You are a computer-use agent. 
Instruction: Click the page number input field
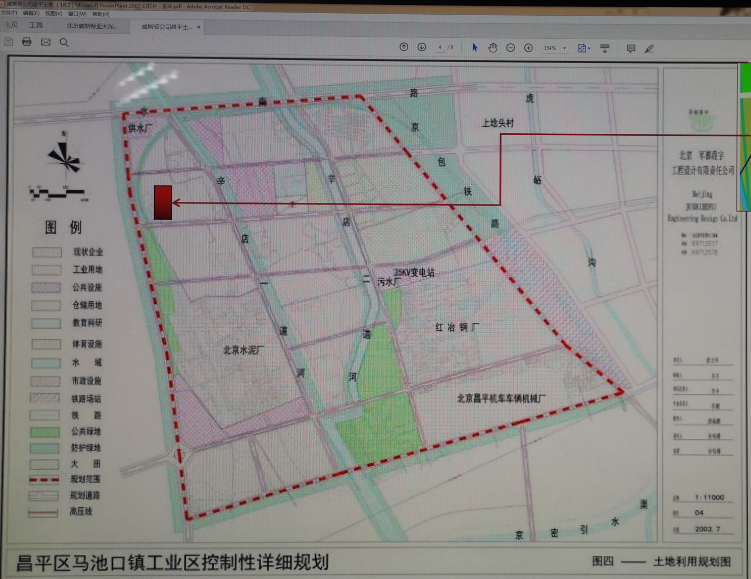438,47
